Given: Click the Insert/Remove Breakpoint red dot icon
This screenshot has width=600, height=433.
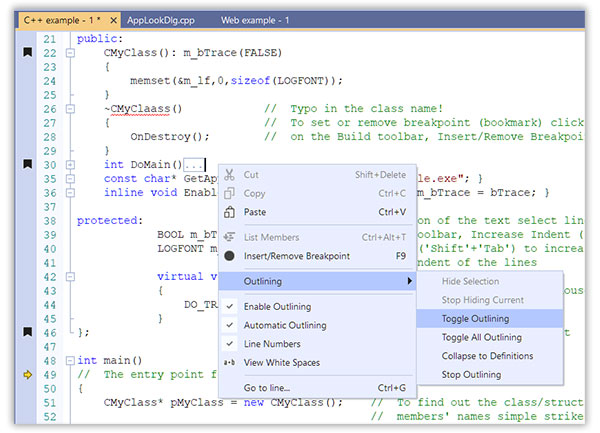Looking at the screenshot, I should [230, 256].
